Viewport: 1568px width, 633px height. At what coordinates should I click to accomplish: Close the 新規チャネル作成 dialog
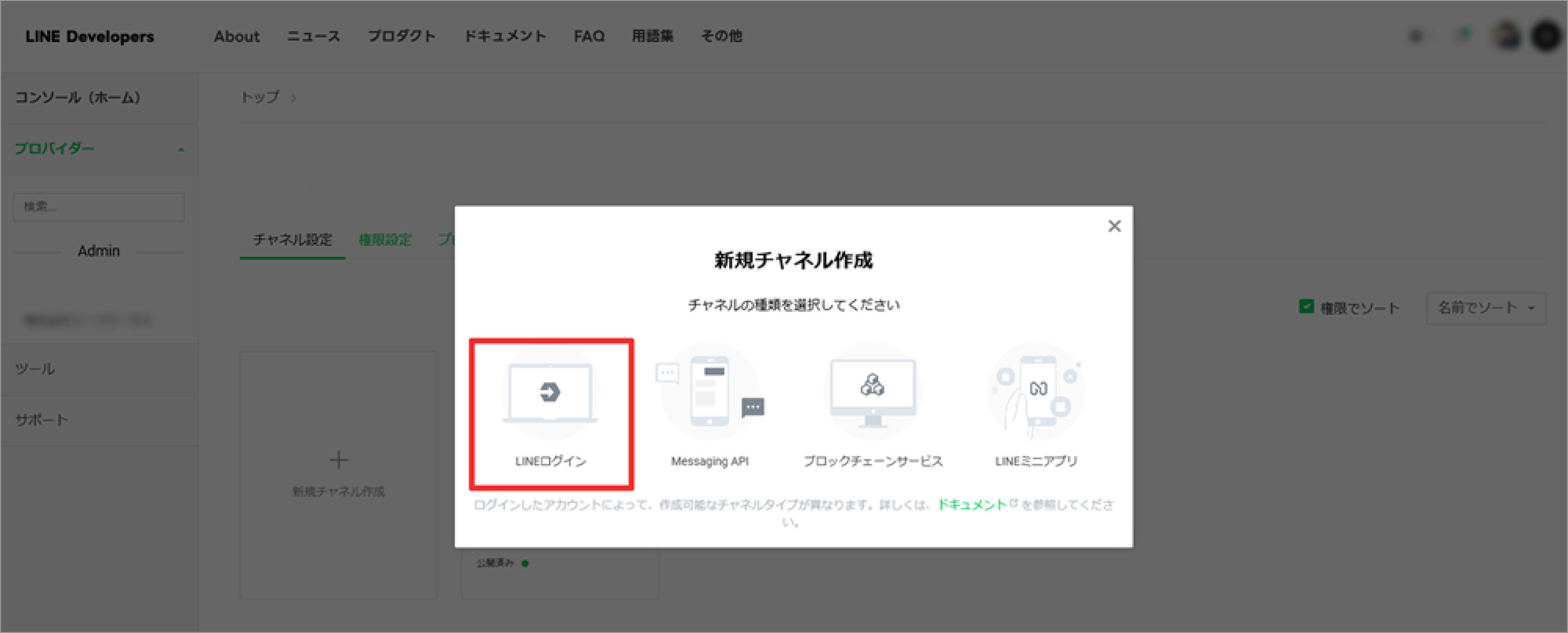pos(1114,226)
